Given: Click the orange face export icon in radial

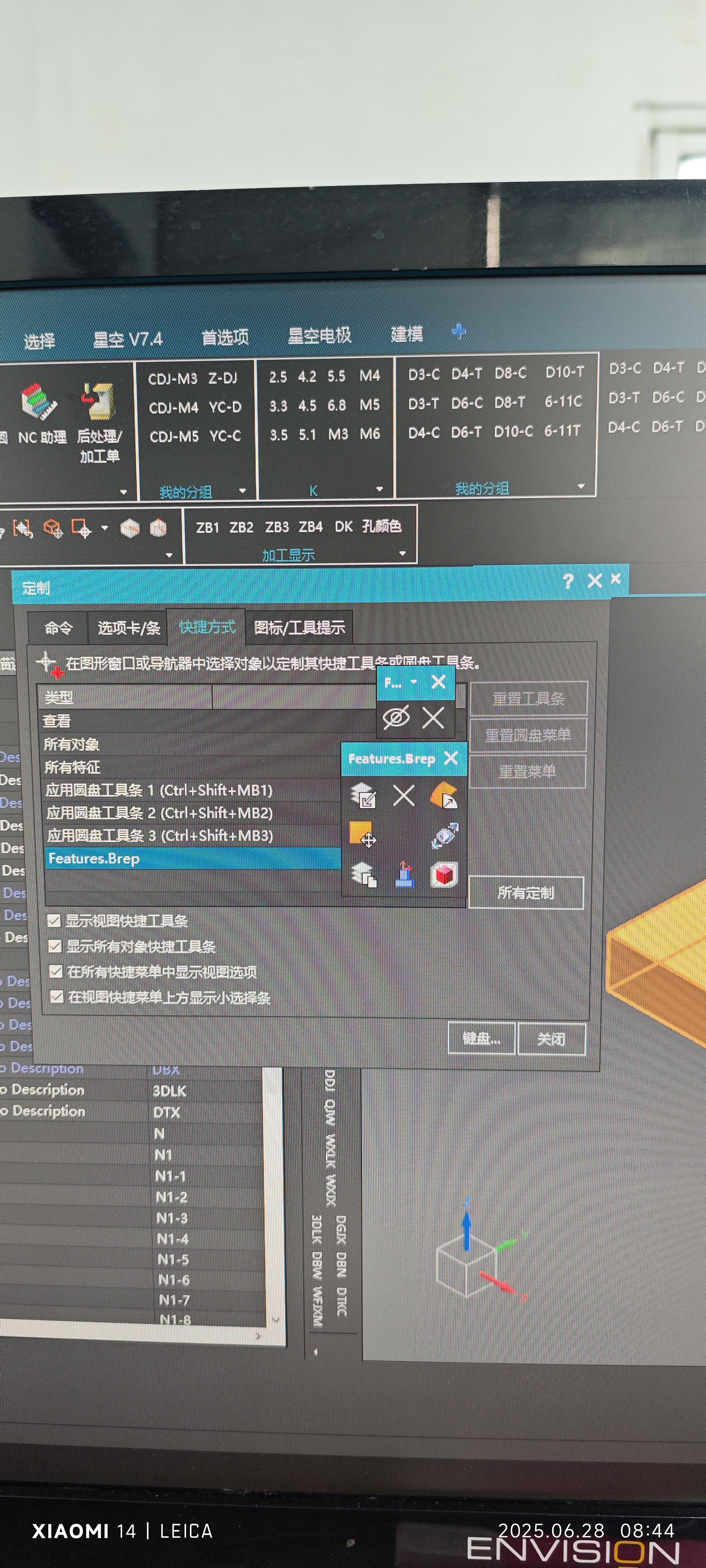Looking at the screenshot, I should 444,795.
